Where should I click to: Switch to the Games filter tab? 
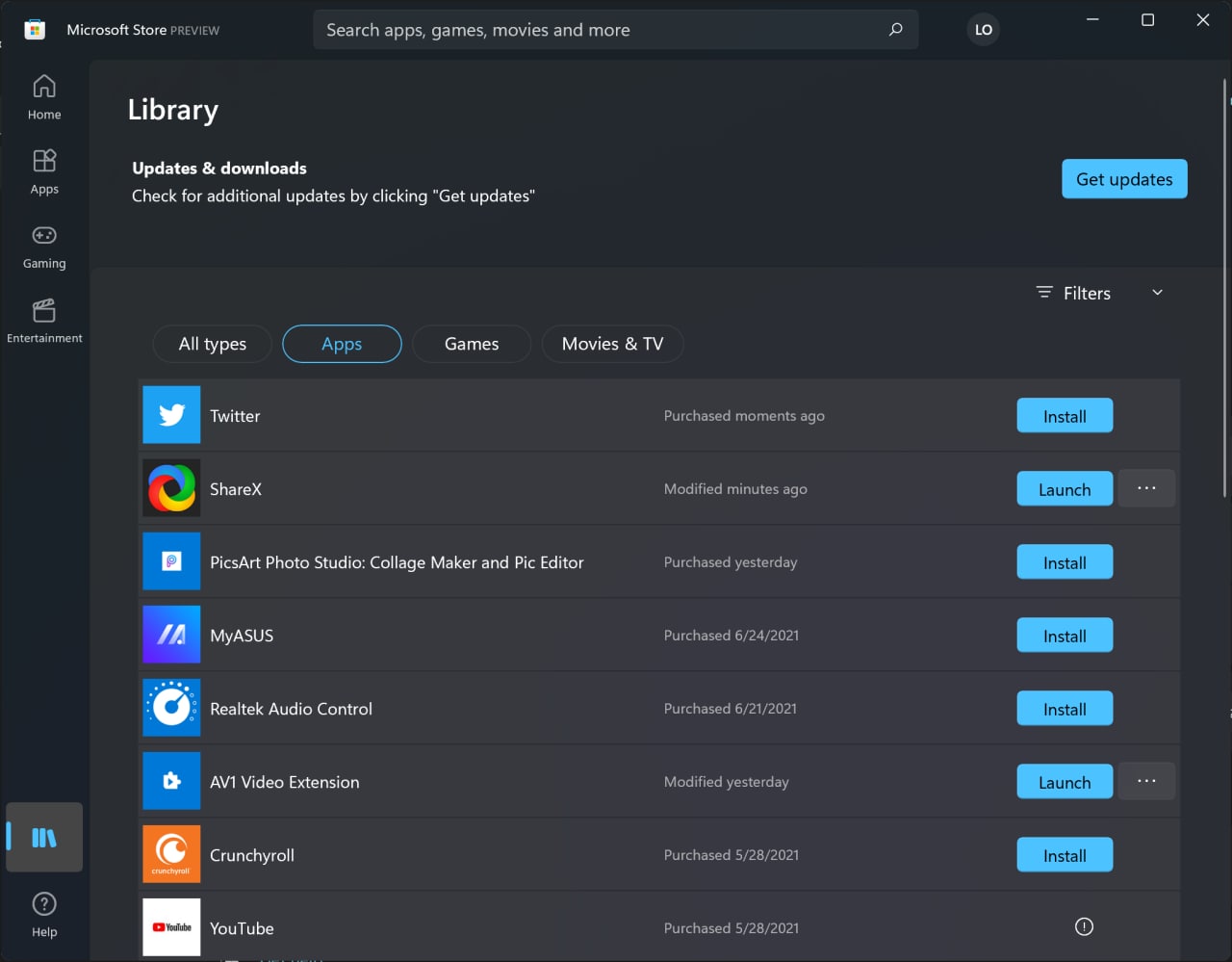tap(472, 344)
